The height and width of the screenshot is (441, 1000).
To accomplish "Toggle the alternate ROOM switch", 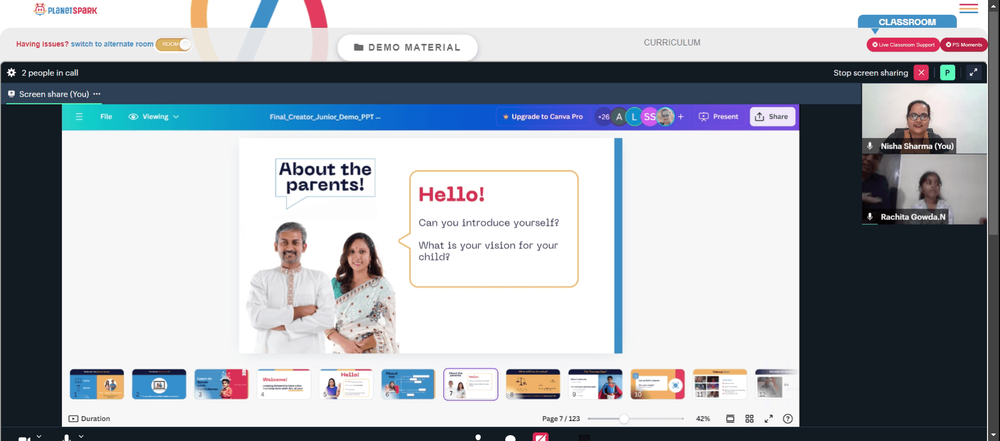I will tap(173, 44).
